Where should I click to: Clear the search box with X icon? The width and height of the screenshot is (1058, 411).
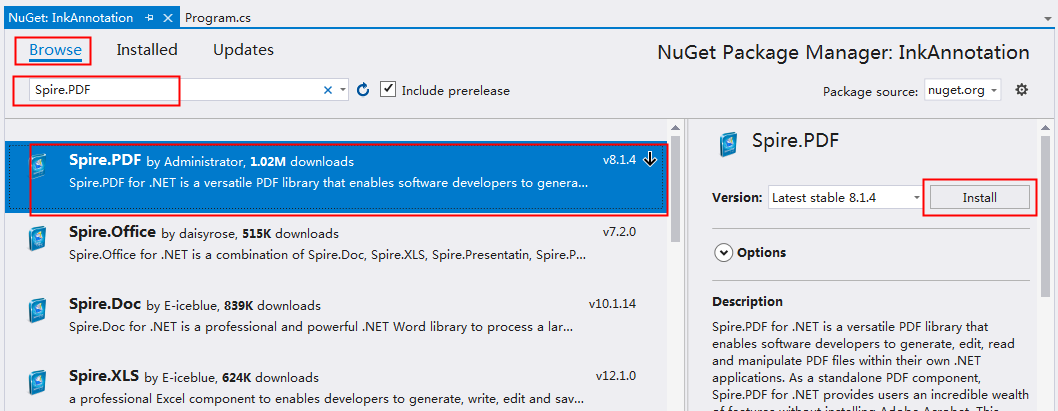327,90
